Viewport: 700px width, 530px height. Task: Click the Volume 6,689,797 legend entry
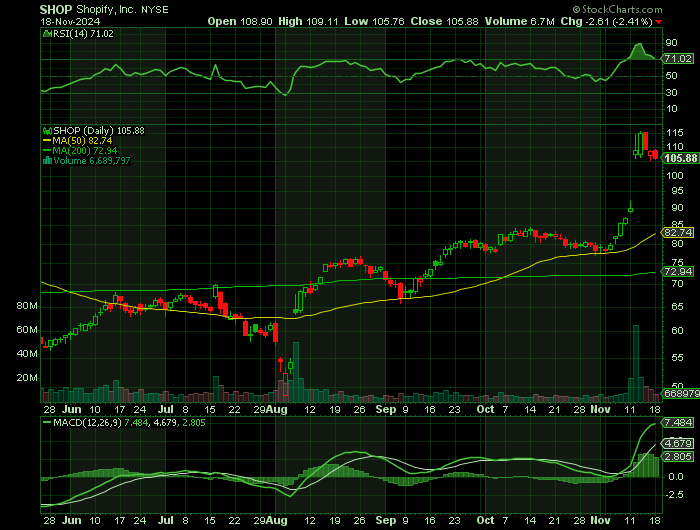click(92, 160)
